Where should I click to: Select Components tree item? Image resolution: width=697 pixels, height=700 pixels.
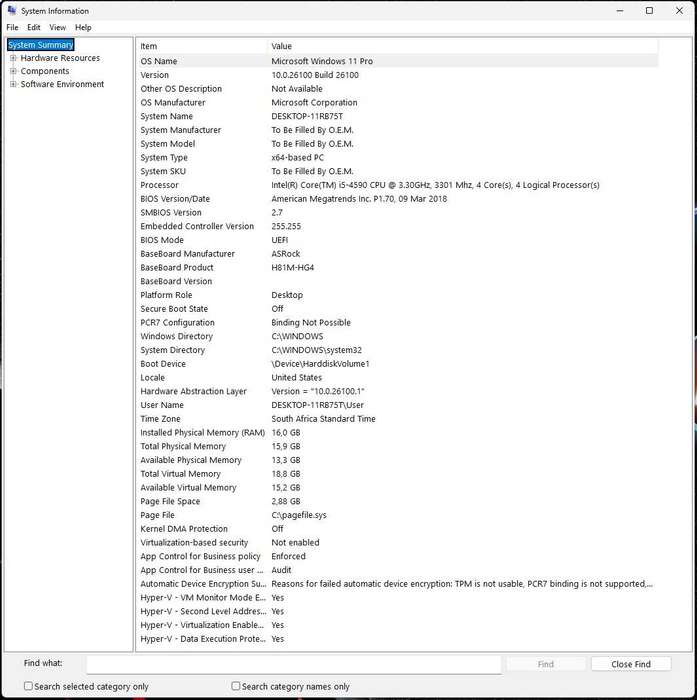point(45,71)
